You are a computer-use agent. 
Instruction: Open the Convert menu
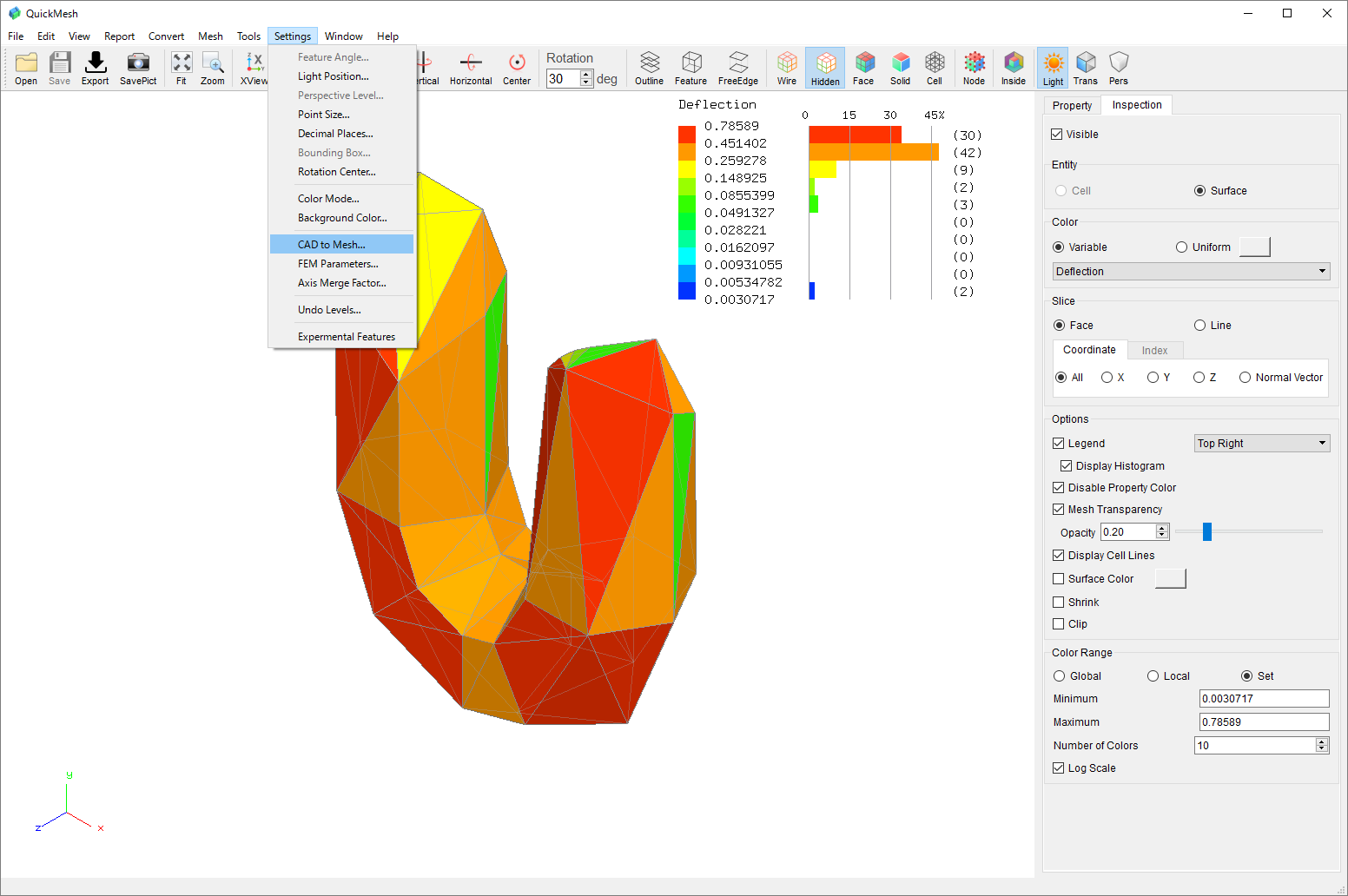click(166, 36)
